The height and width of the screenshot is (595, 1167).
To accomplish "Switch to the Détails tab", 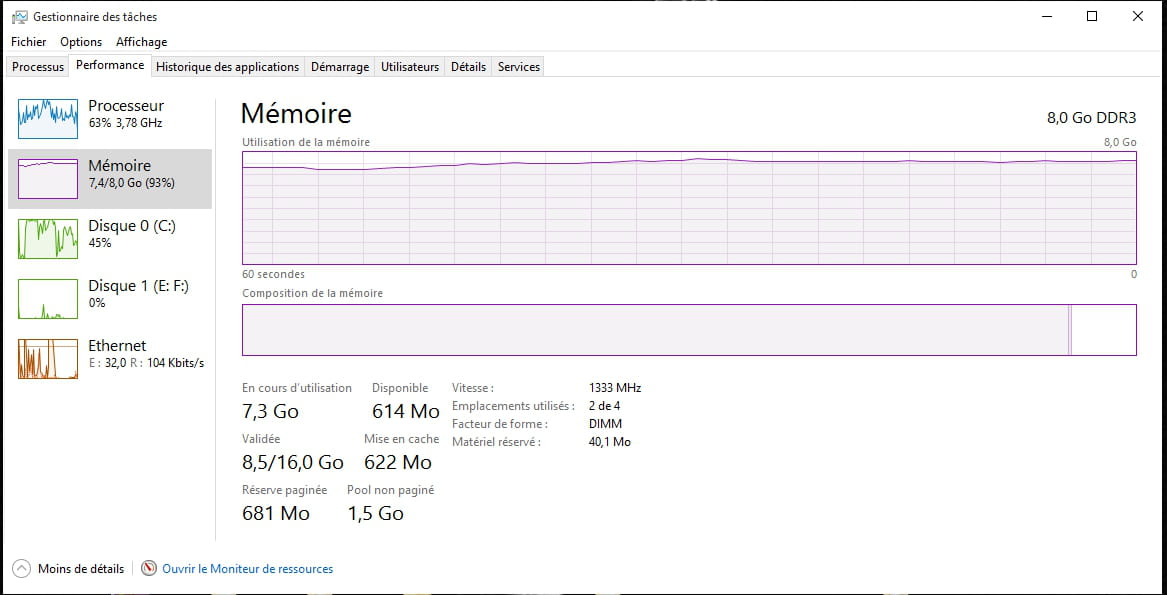I will [468, 67].
